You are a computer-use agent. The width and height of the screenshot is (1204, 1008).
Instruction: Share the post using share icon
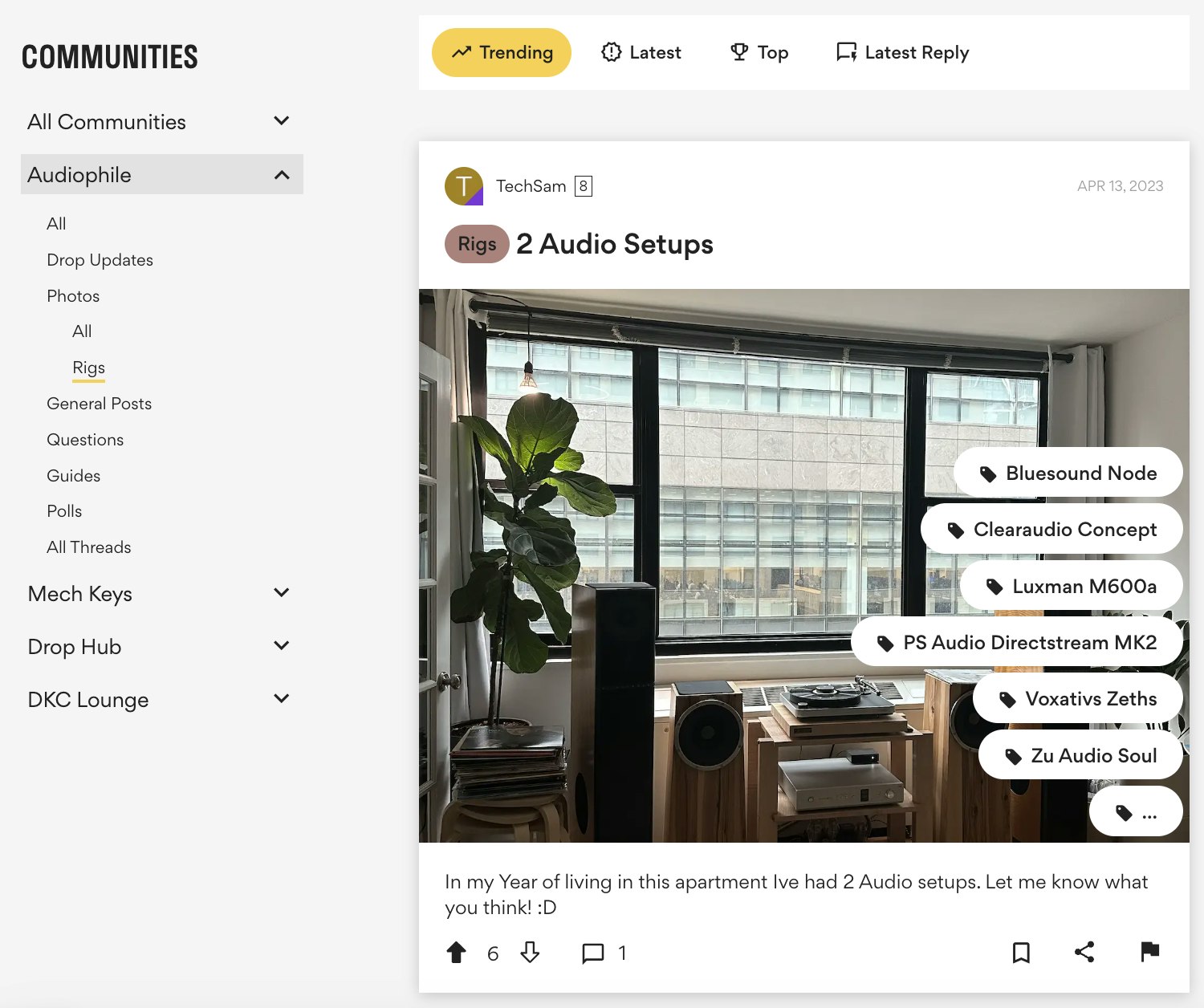click(x=1084, y=953)
